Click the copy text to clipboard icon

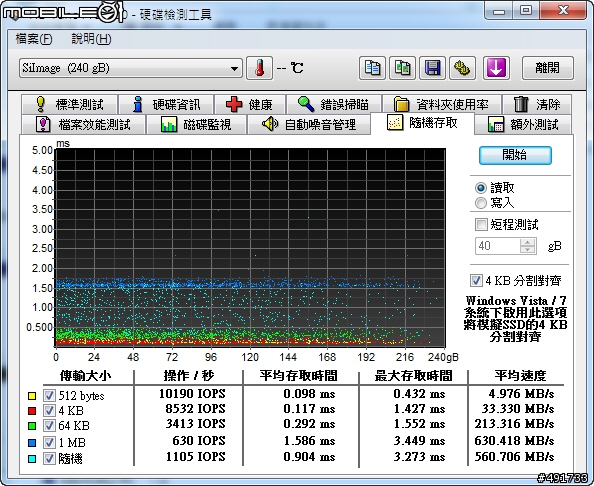coord(372,68)
